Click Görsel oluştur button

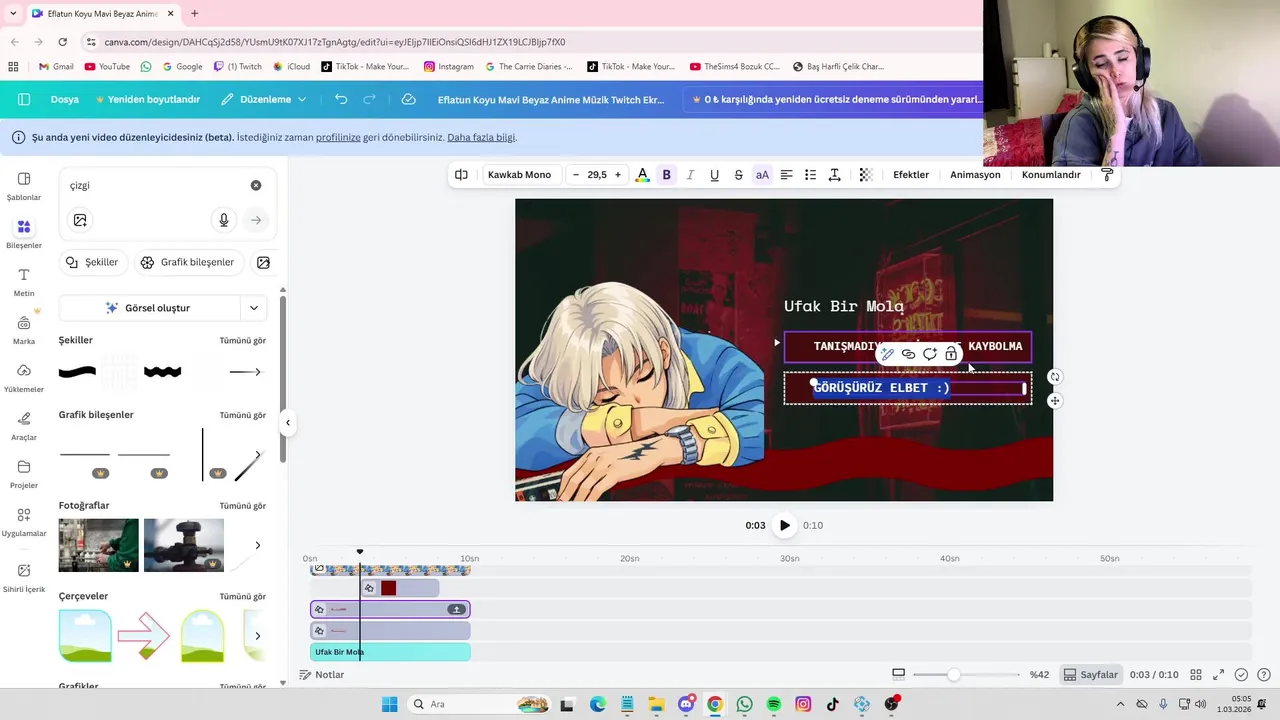pyautogui.click(x=149, y=308)
